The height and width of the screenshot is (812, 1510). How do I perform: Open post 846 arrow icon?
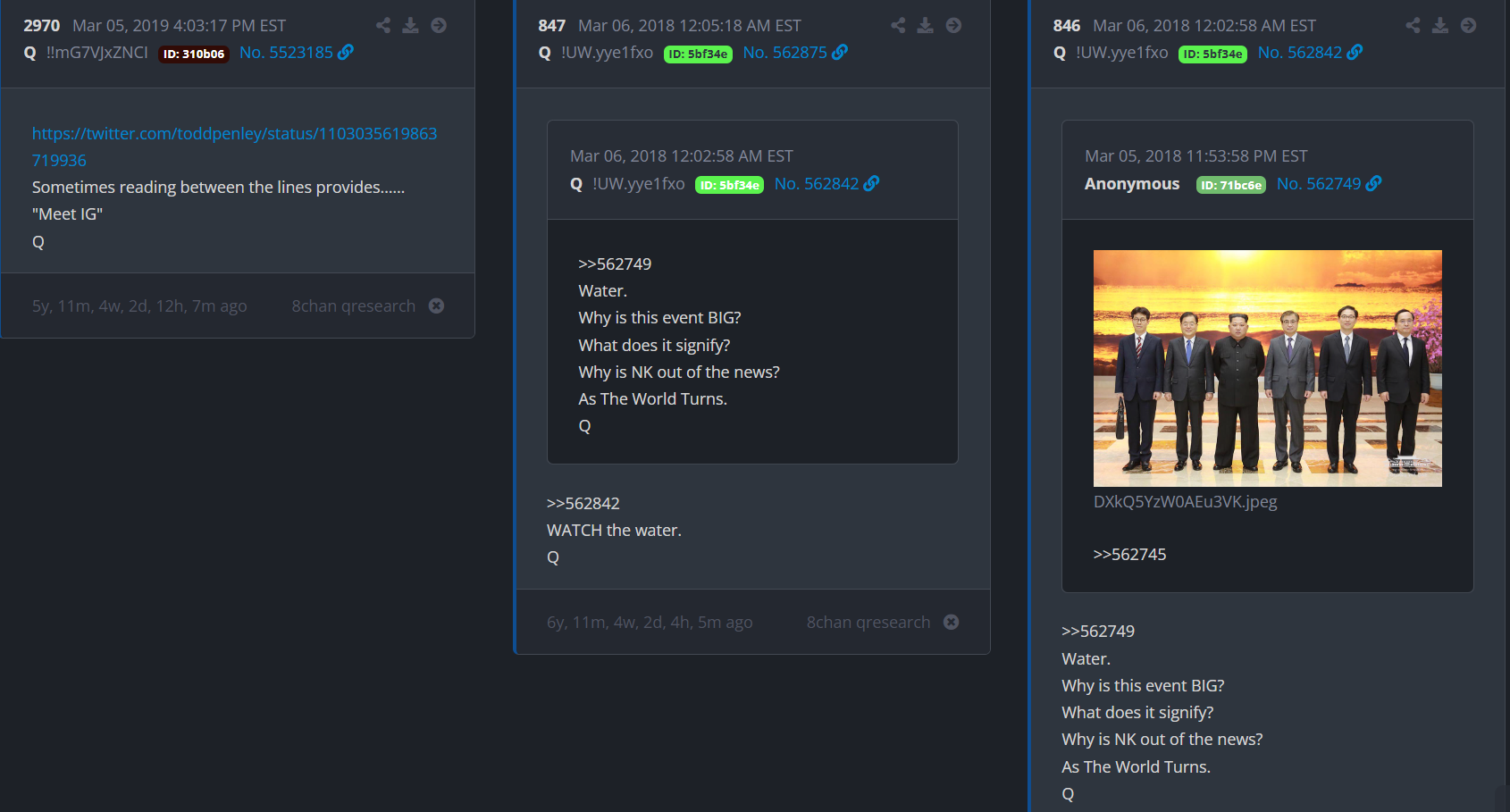tap(1468, 25)
